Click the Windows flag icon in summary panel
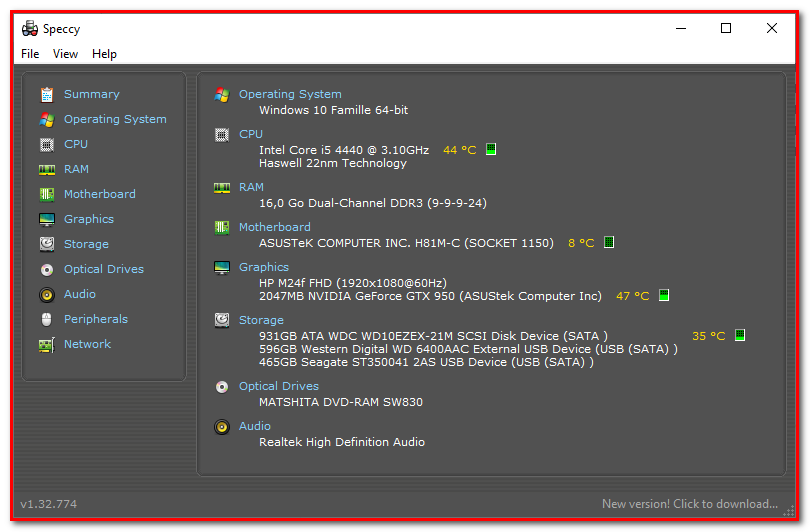The width and height of the screenshot is (810, 532). click(222, 95)
